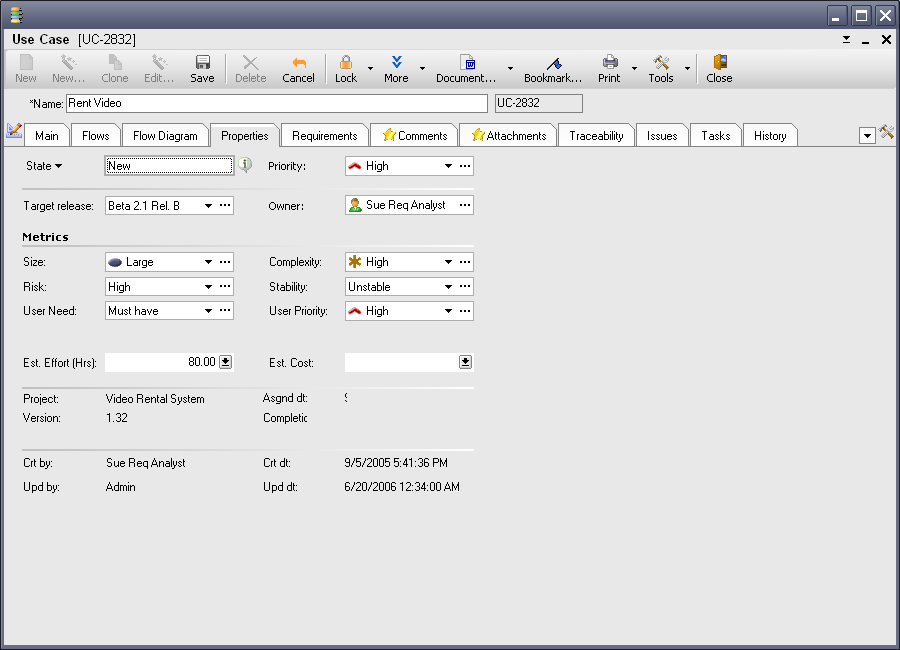Close the use case form
This screenshot has width=900, height=650.
[719, 69]
